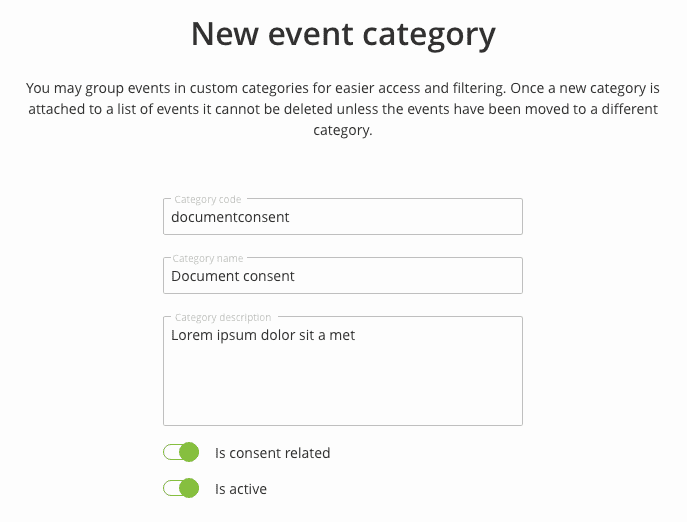Screen dimensions: 687x522
Task: Place cursor in the "documentconsent" text
Action: point(230,217)
